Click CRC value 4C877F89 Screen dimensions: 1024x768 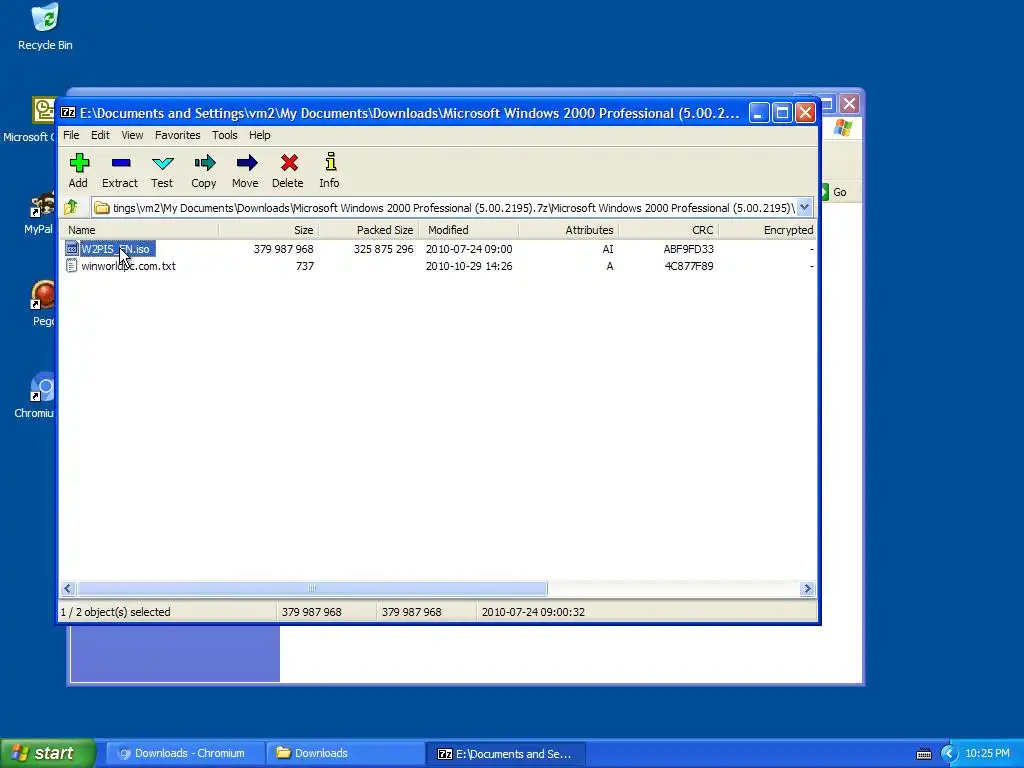click(x=689, y=266)
